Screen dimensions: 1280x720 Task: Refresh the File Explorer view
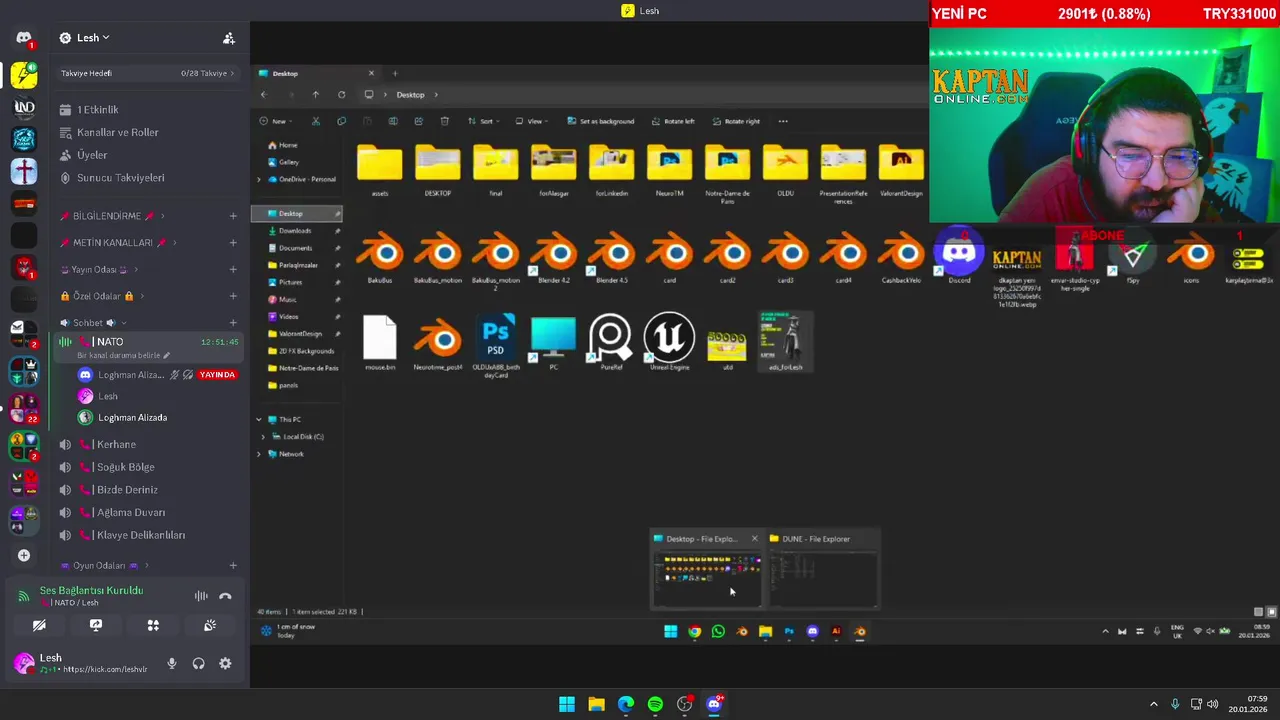tap(341, 95)
